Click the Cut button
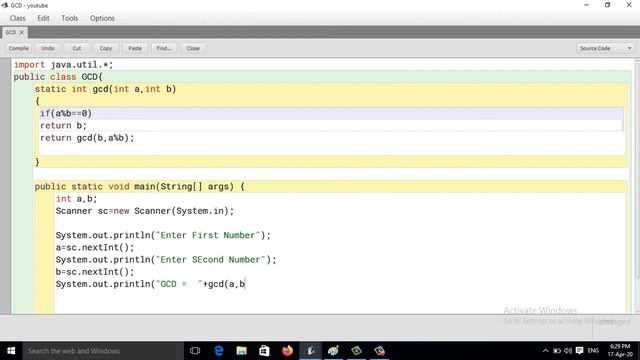 click(77, 48)
